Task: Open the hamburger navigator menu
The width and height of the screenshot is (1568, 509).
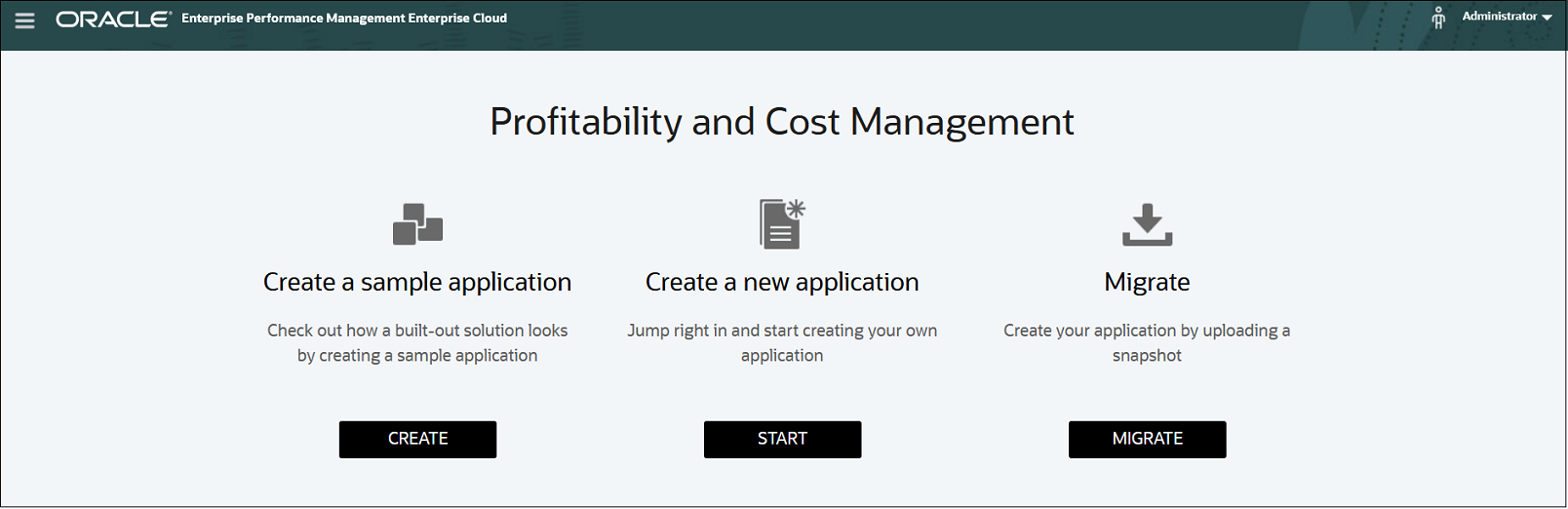Action: [25, 20]
